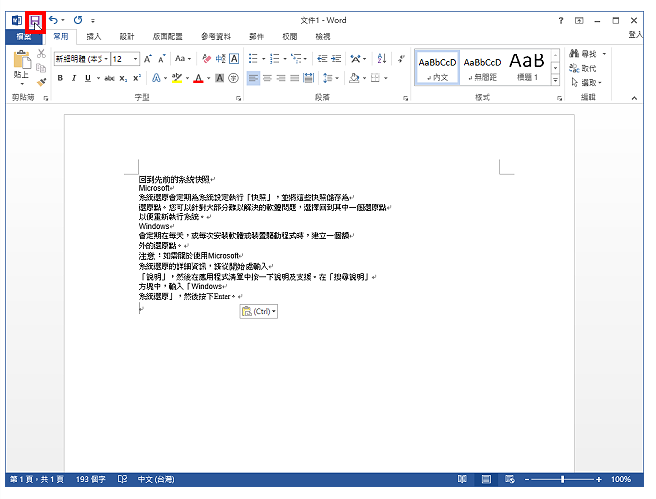Open the font name dropdown
This screenshot has height=499, width=656.
(106, 59)
